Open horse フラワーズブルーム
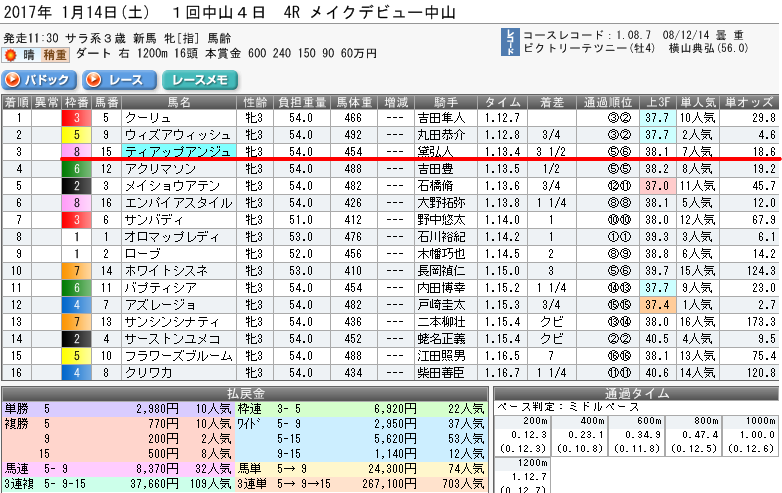 tap(179, 355)
